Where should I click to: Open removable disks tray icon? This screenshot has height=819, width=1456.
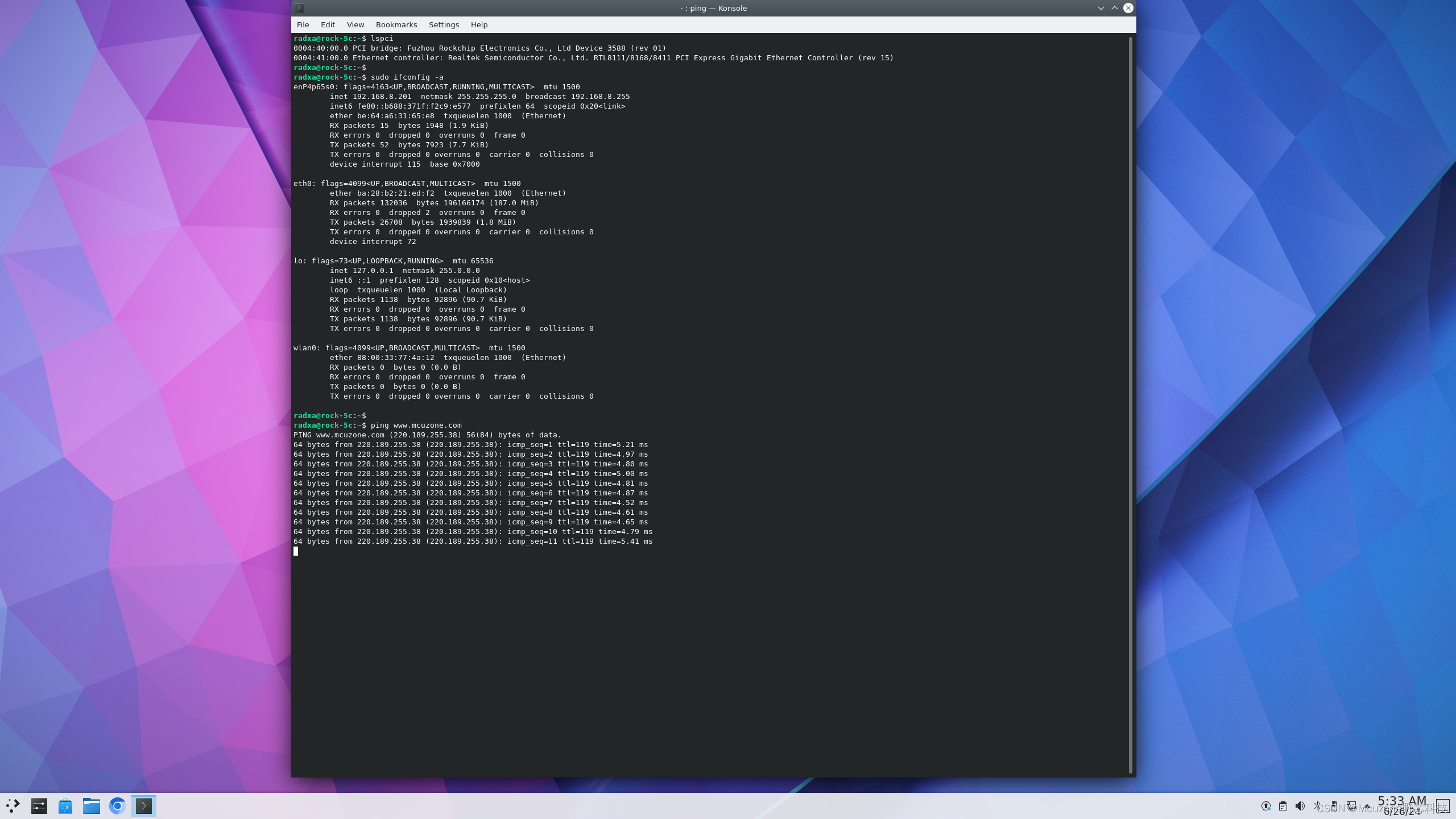1334,806
